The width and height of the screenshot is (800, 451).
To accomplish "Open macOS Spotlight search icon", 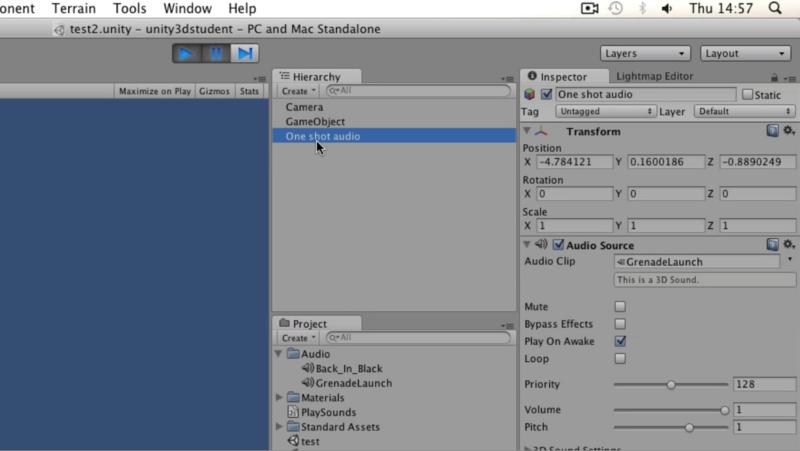I will point(775,8).
